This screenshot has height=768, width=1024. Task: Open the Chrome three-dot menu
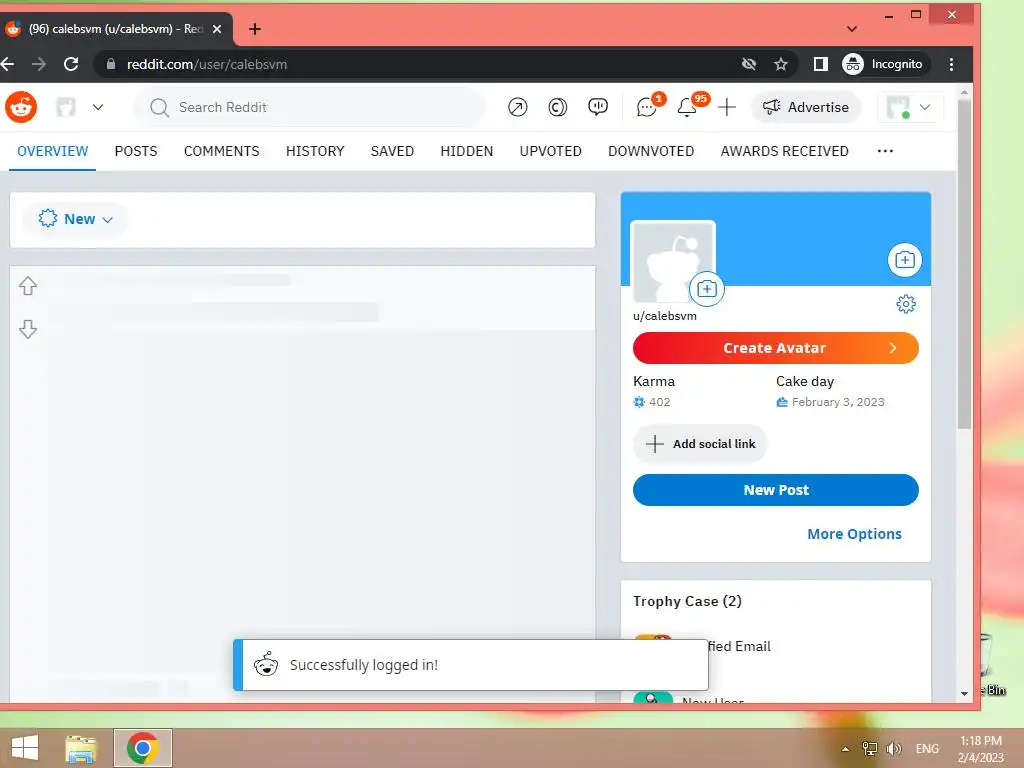[x=952, y=64]
